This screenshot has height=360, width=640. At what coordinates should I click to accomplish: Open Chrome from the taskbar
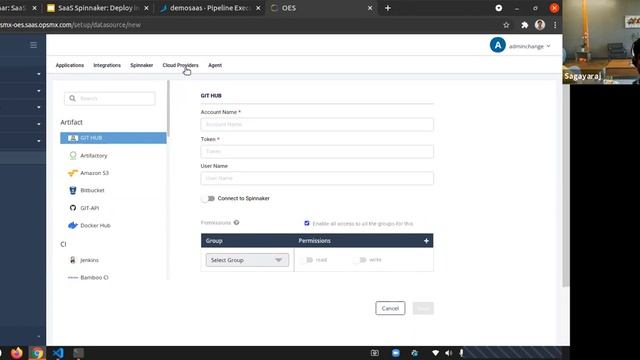[x=37, y=353]
